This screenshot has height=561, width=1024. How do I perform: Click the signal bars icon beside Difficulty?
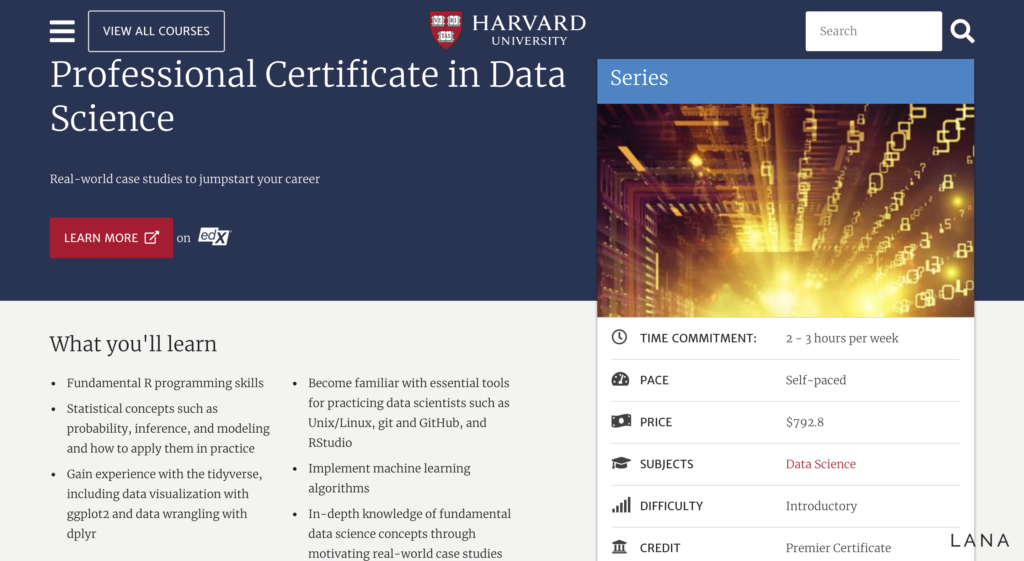coord(621,505)
